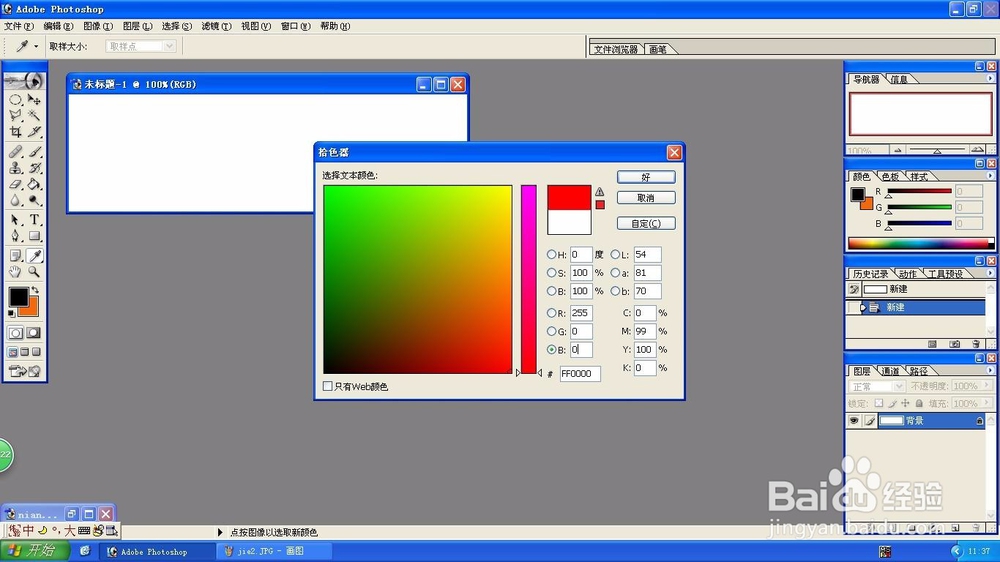The height and width of the screenshot is (562, 1000).
Task: Open the Navigator panel flyout menu arrow
Action: [x=990, y=78]
